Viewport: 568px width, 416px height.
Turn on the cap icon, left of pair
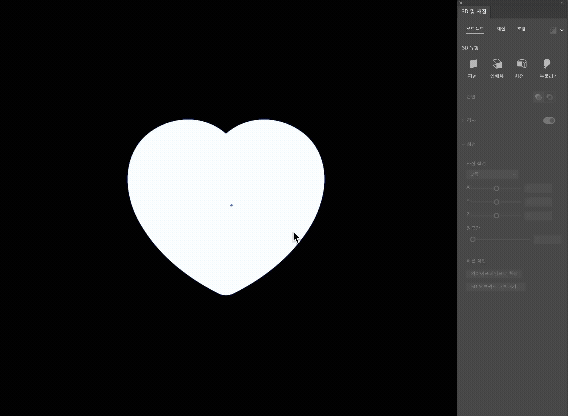pos(538,97)
